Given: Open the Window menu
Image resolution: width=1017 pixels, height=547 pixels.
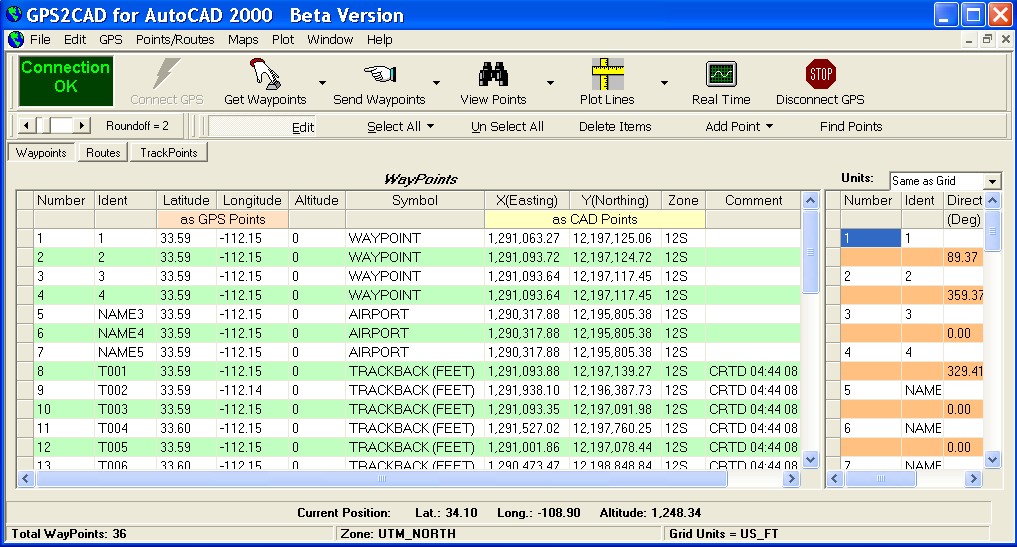Looking at the screenshot, I should [330, 40].
